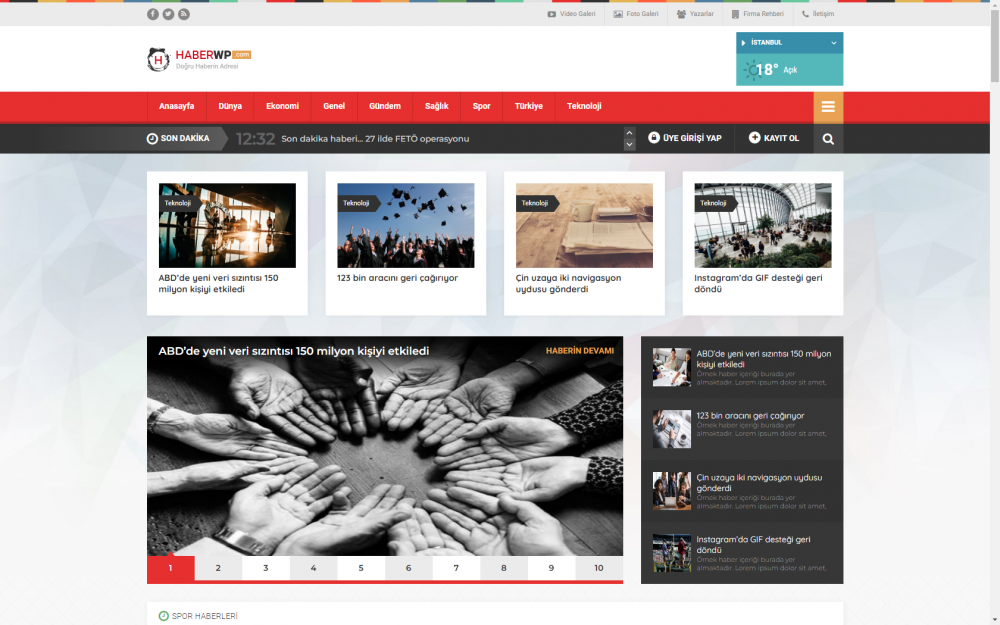1000x625 pixels.
Task: Open the Twitter social icon
Action: [168, 14]
